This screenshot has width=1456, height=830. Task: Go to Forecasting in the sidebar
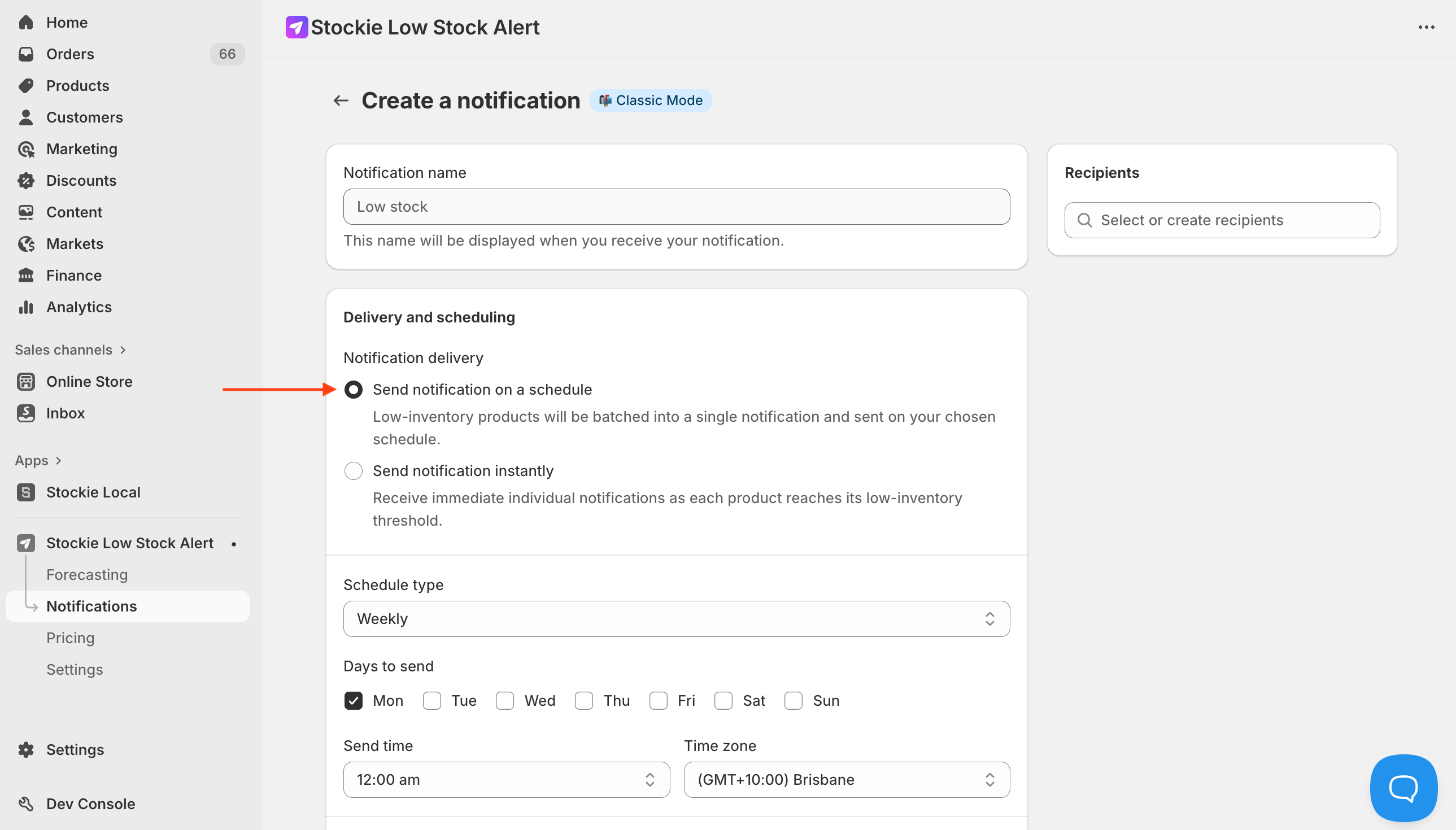point(87,575)
